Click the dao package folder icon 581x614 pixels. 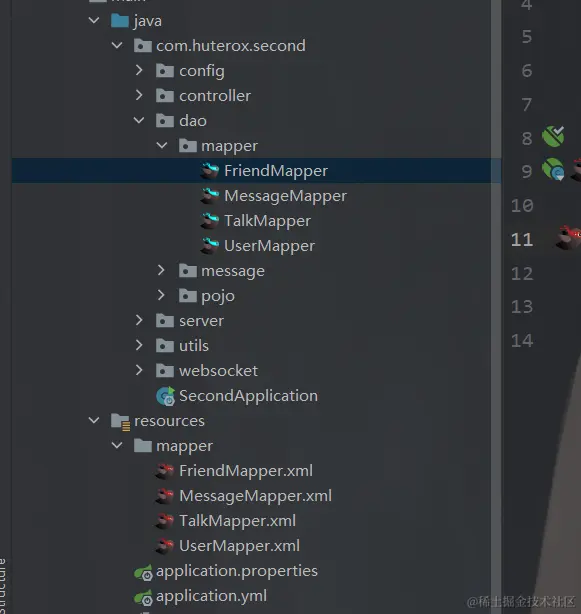(x=164, y=121)
